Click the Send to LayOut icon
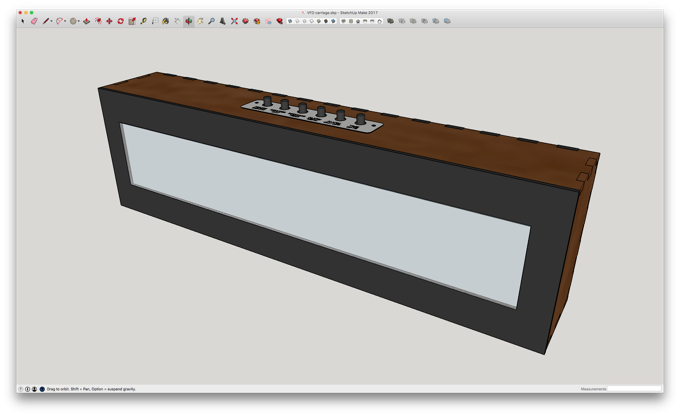Image resolution: width=680 pixels, height=416 pixels. (x=268, y=21)
